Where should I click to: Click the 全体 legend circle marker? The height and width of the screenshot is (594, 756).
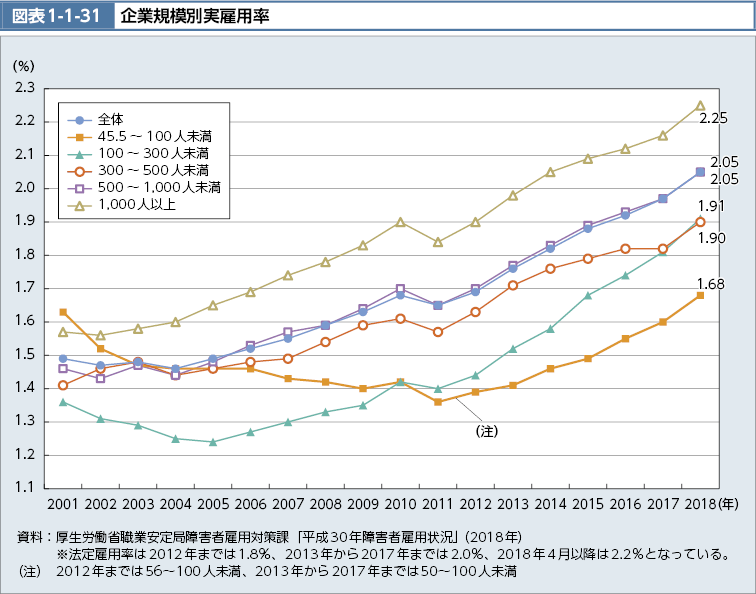79,117
